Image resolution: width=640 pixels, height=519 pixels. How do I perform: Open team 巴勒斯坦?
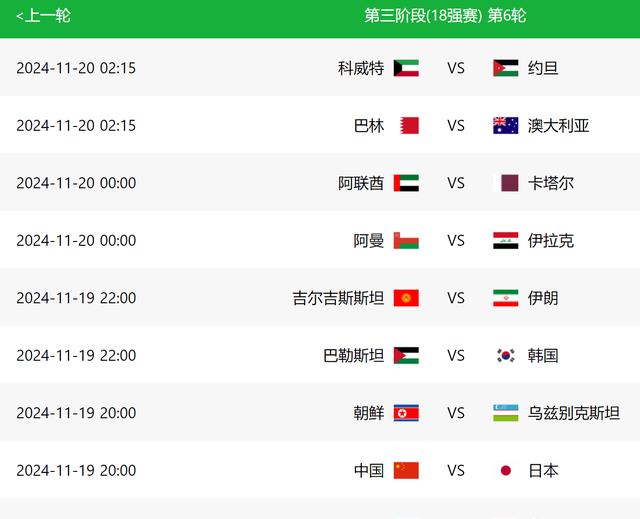[353, 356]
